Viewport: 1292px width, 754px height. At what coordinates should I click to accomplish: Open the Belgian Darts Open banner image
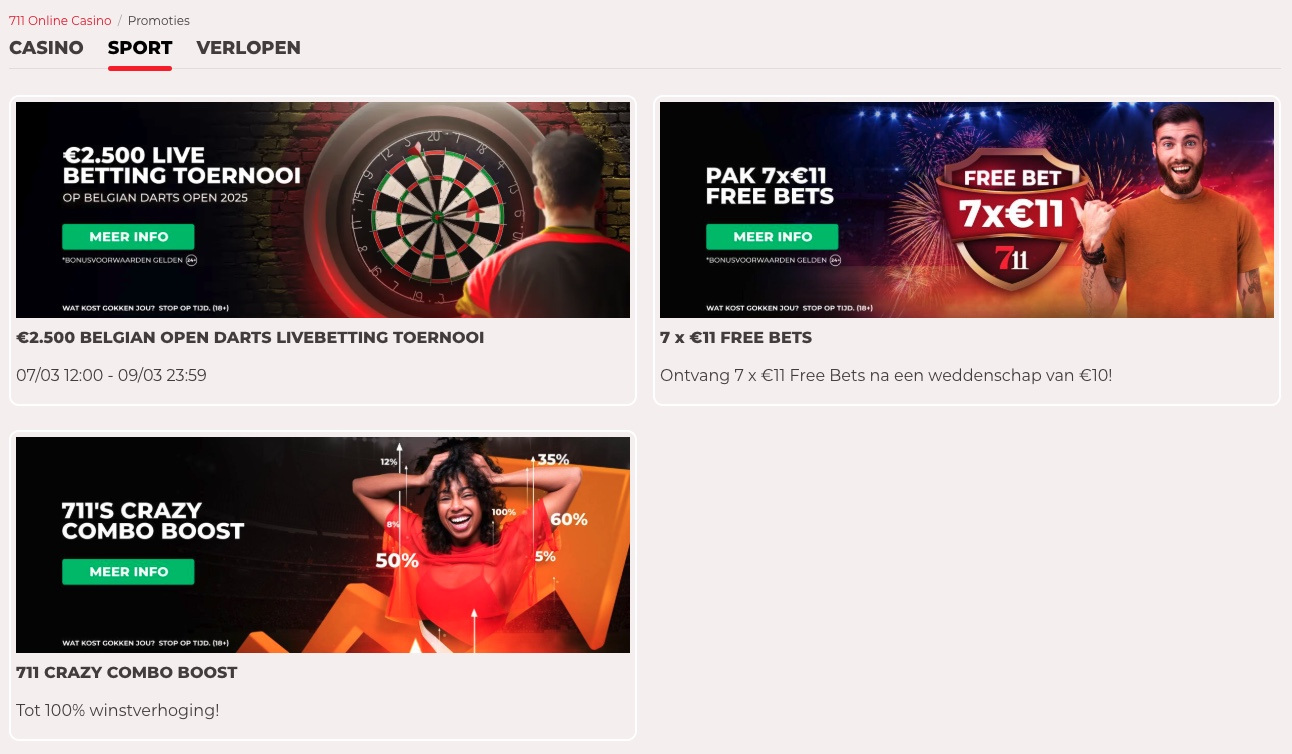click(323, 210)
